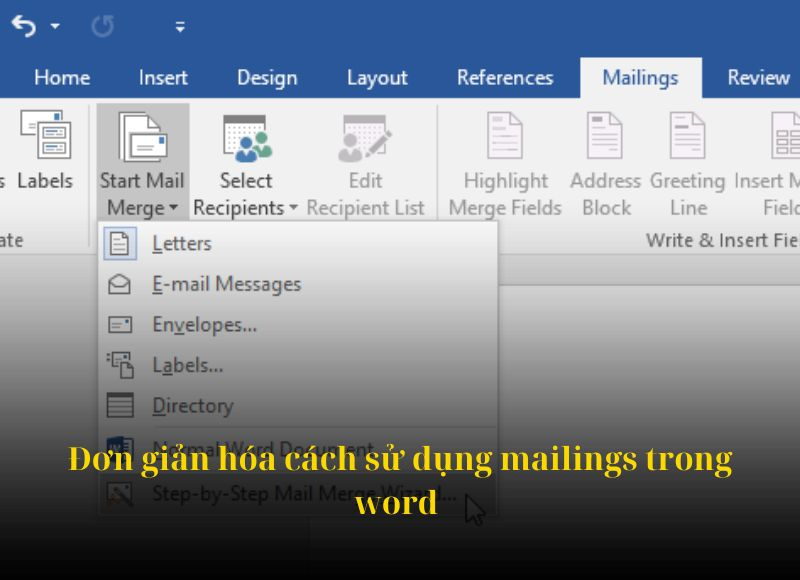Click the Highlight Merge Fields label
This screenshot has height=580, width=800.
pos(505,194)
